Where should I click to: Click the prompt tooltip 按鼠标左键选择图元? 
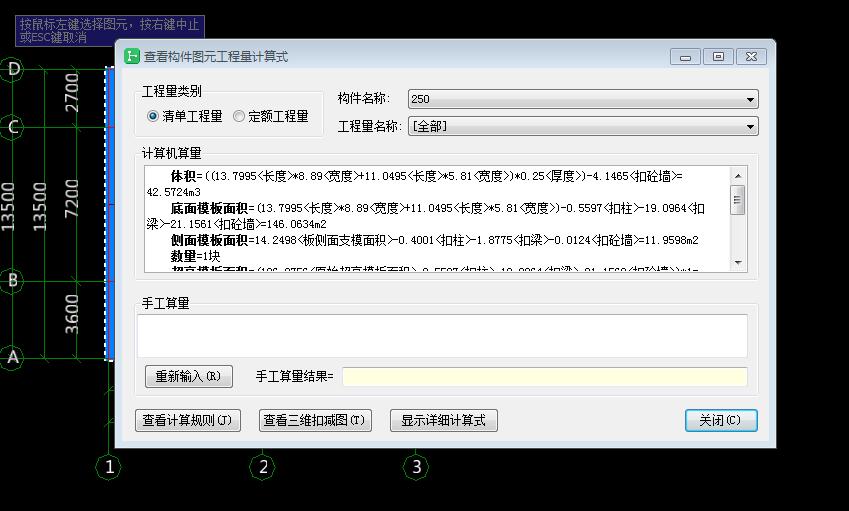(110, 30)
